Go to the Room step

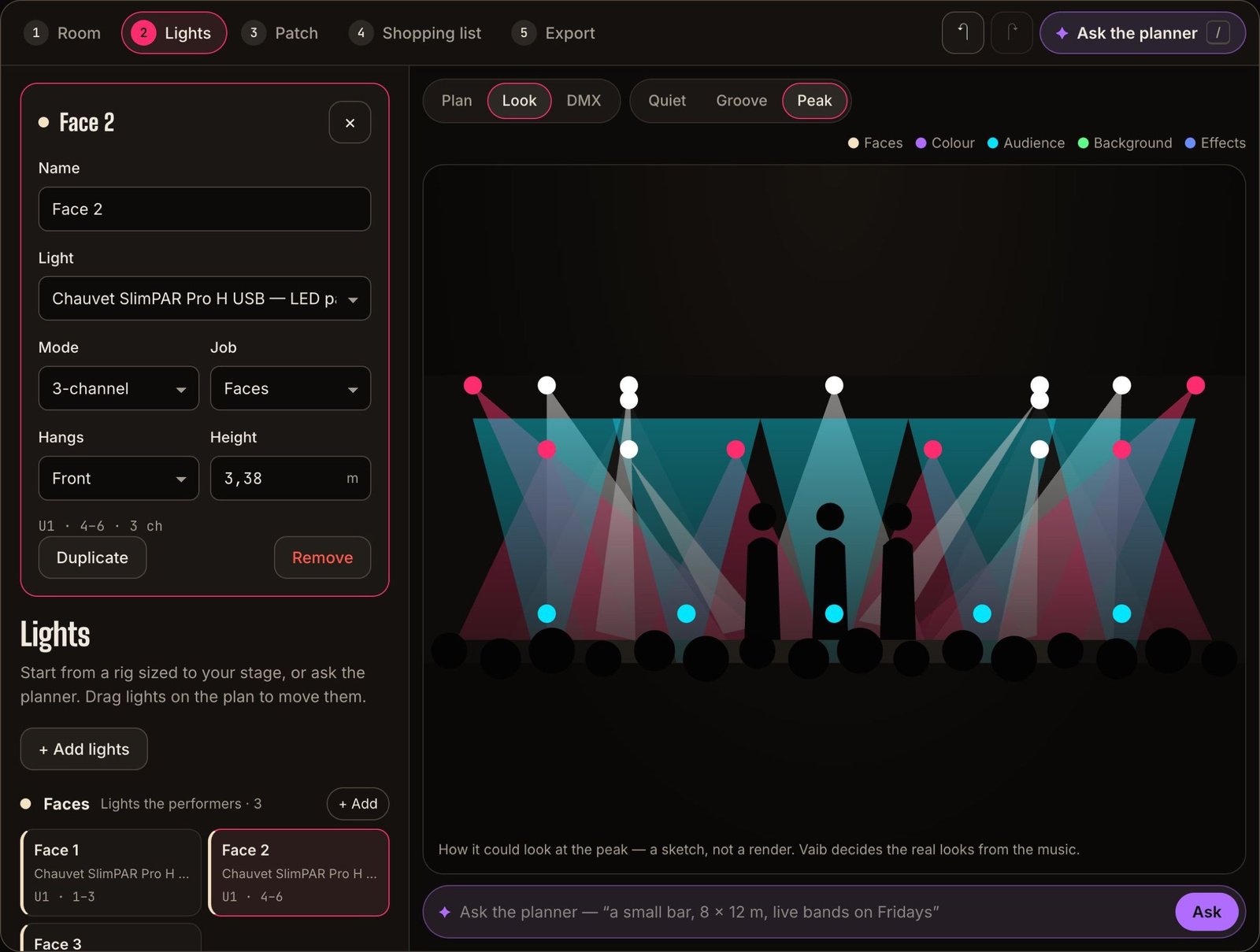click(x=63, y=33)
